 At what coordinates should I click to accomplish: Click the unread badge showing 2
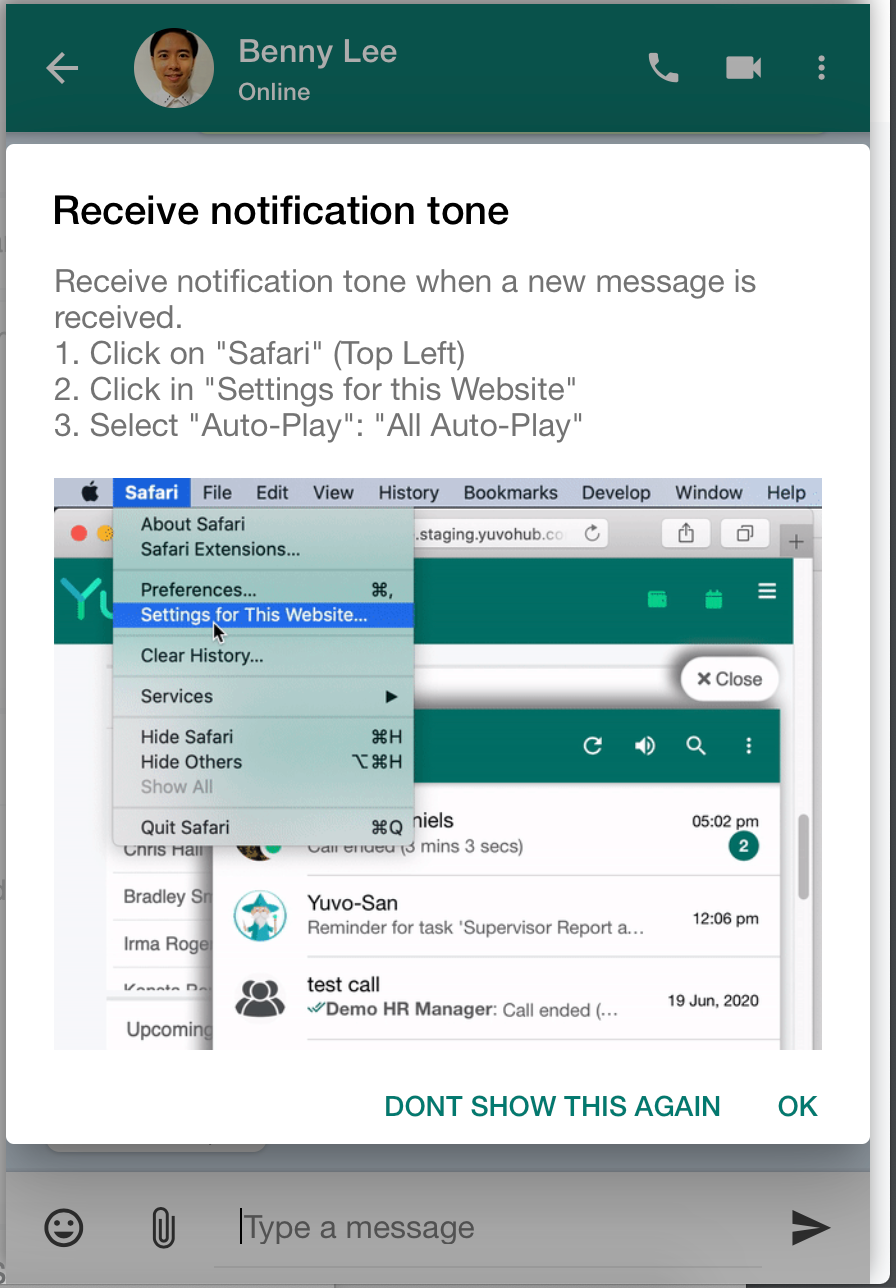pyautogui.click(x=743, y=847)
